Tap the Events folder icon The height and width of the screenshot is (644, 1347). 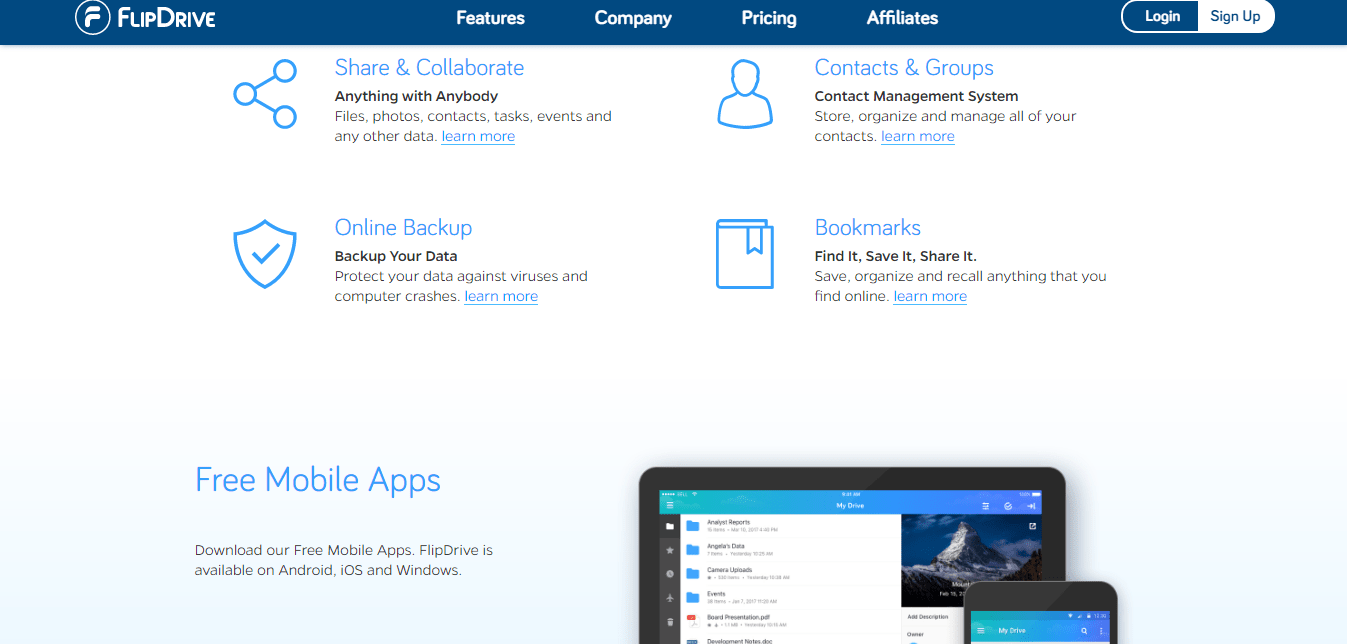pyautogui.click(x=693, y=598)
